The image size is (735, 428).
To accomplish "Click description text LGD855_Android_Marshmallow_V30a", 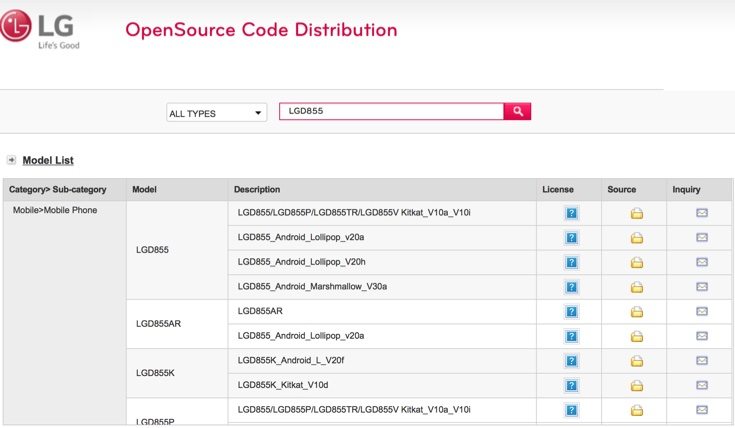I will coord(312,286).
